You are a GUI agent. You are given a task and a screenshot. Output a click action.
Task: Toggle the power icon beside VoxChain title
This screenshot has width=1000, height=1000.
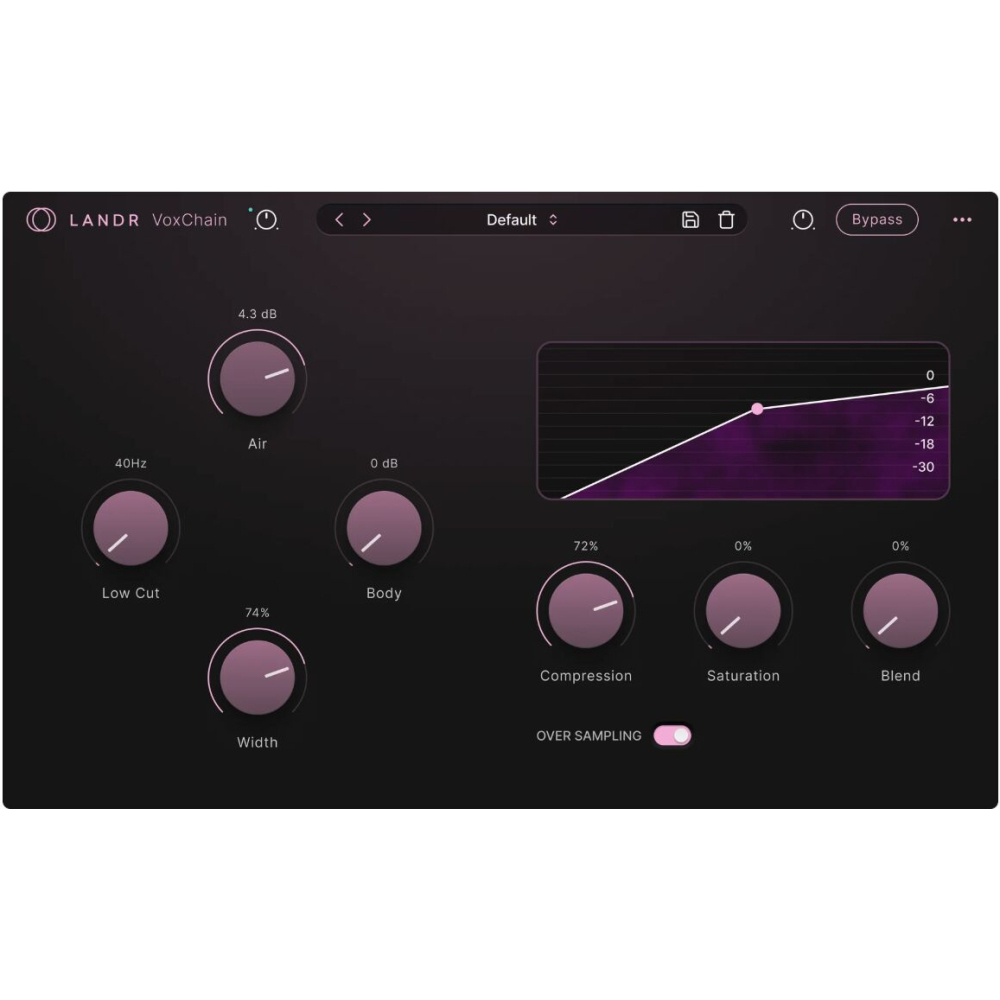point(266,220)
